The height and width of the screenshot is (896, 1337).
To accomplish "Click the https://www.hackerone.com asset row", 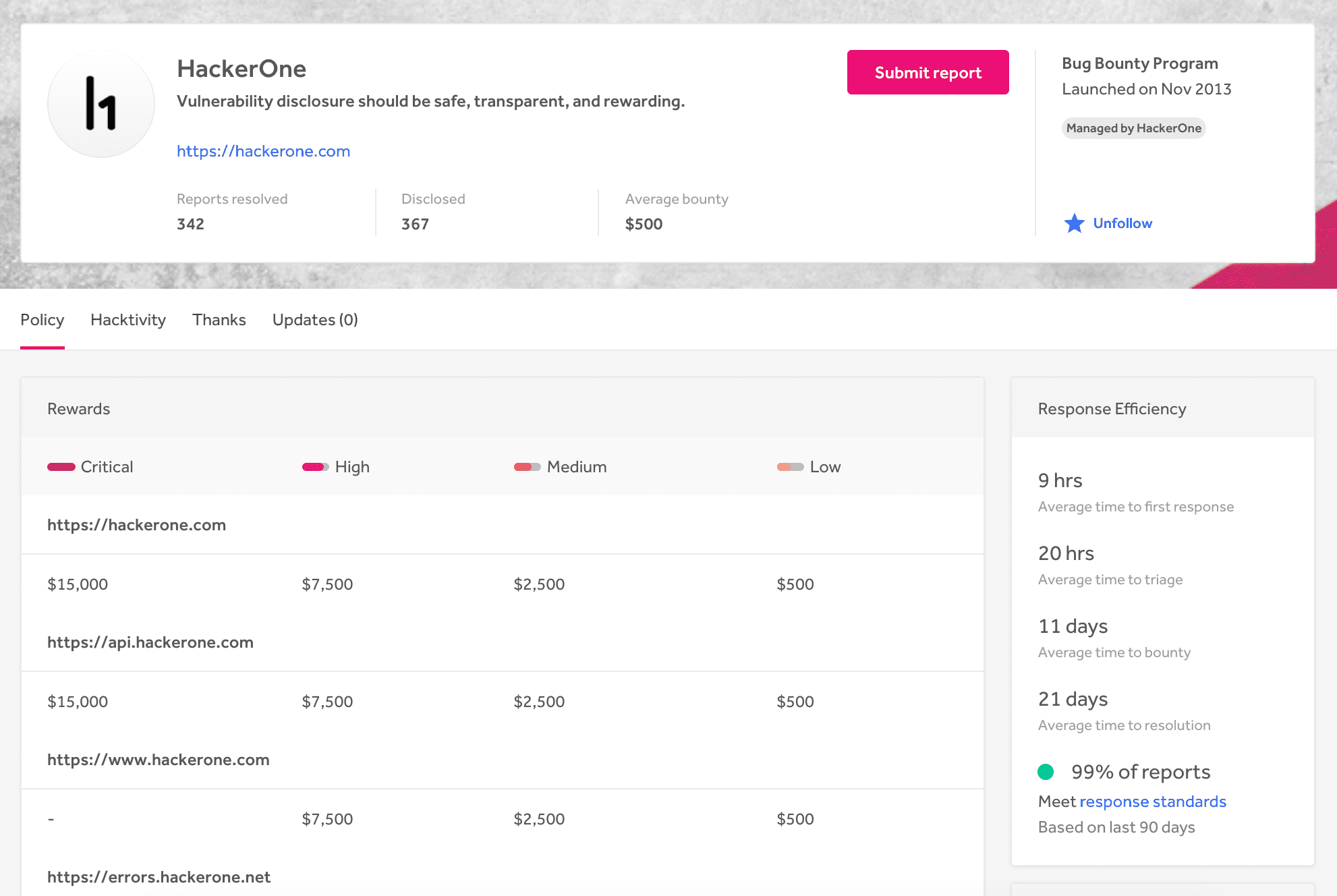I will (x=159, y=760).
